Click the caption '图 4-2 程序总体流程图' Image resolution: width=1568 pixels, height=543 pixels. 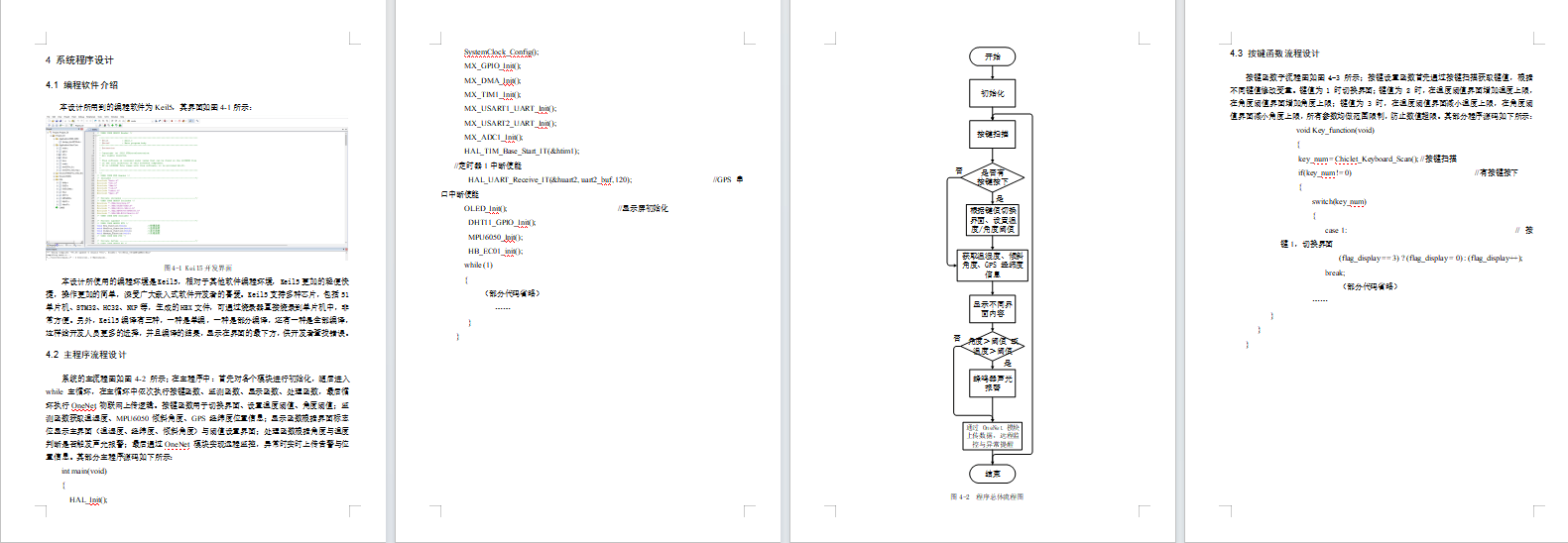pyautogui.click(x=987, y=497)
